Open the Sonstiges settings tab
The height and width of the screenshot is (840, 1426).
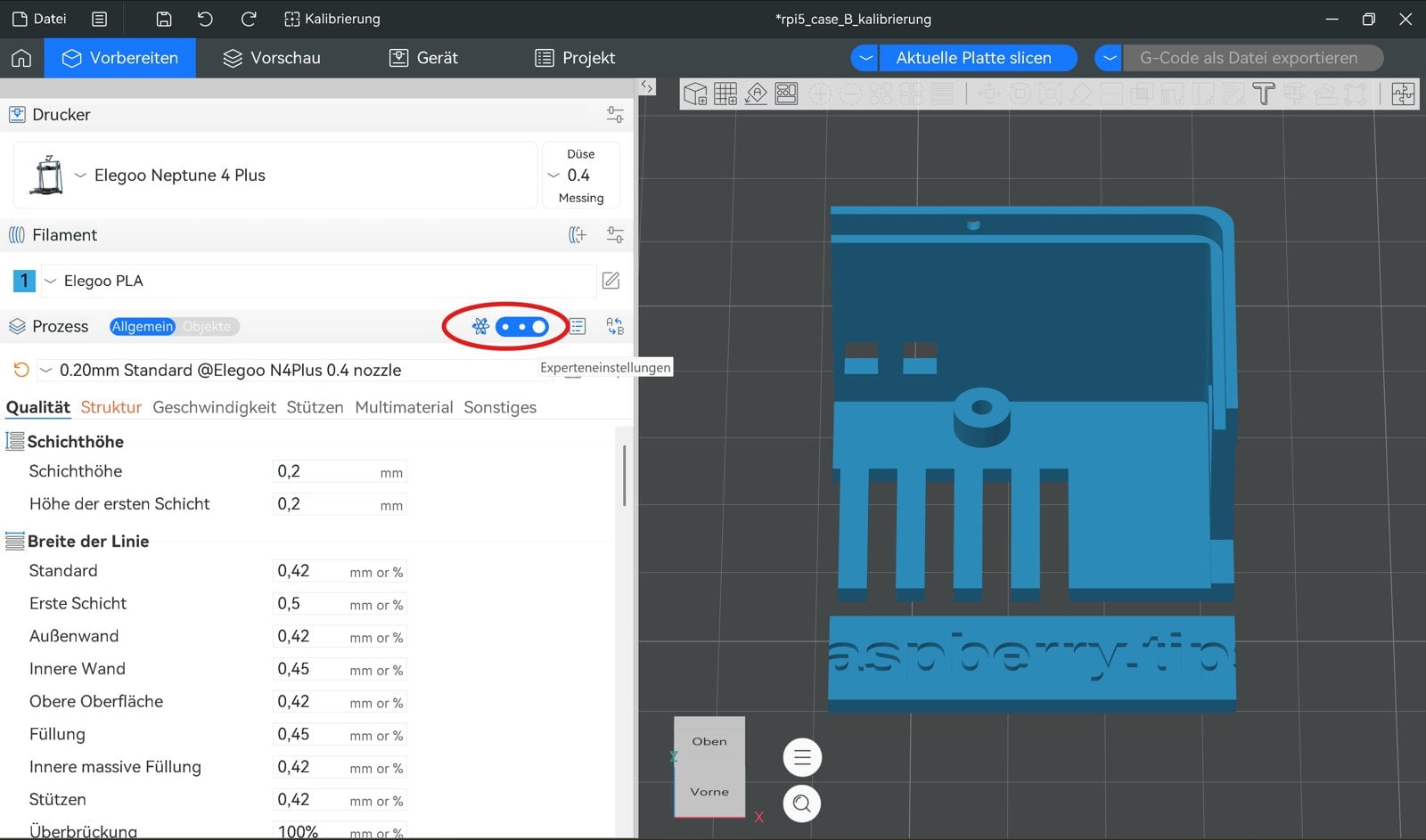click(x=500, y=407)
